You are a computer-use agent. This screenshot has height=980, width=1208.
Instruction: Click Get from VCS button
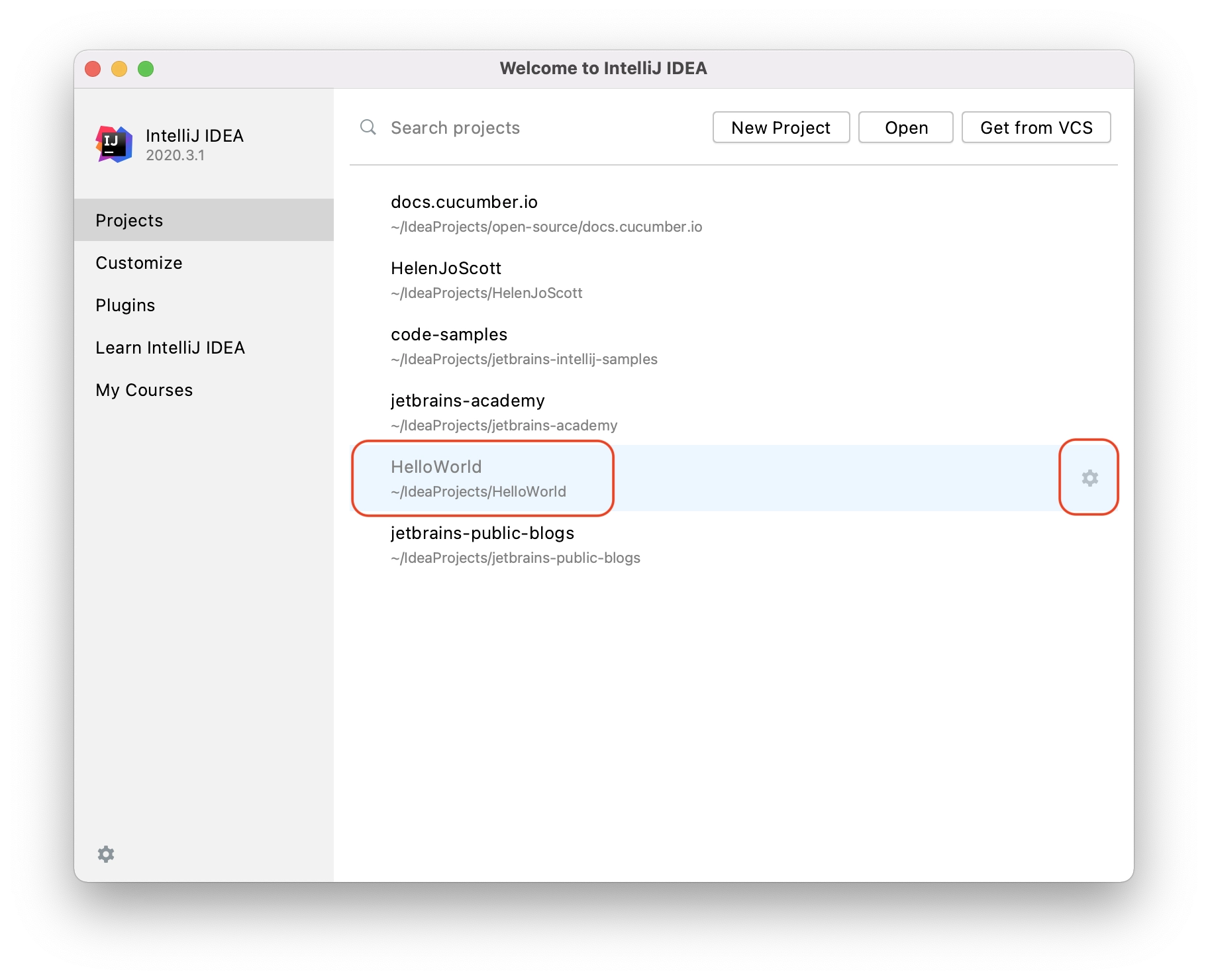1036,127
